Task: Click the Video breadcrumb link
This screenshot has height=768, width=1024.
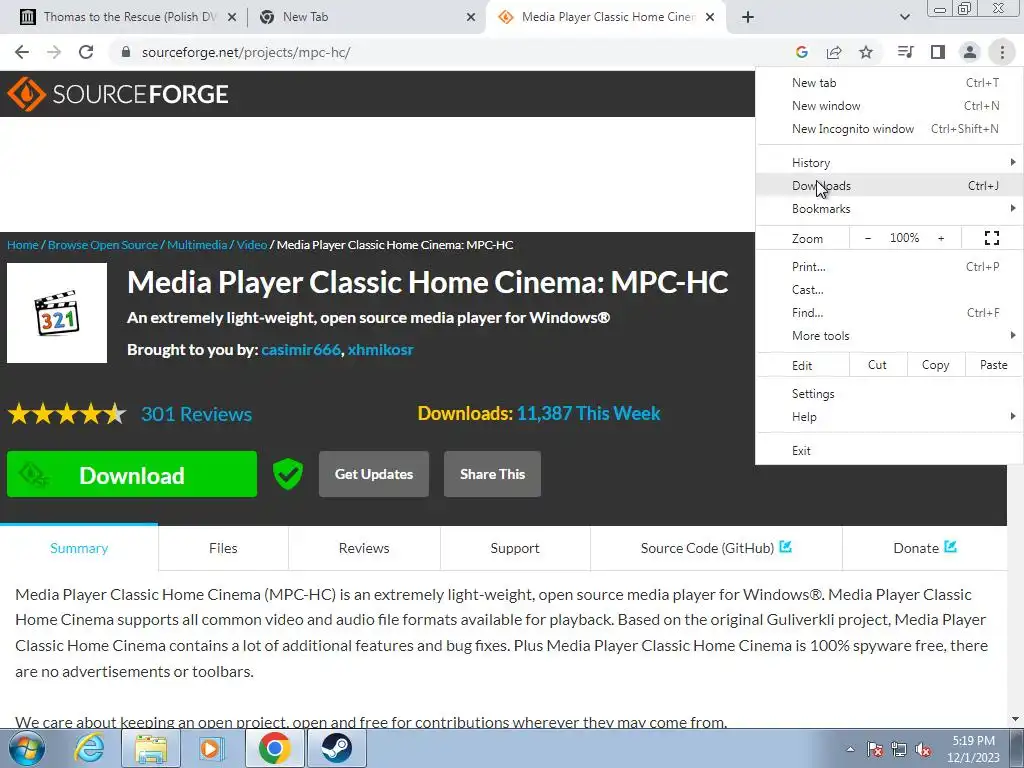Action: coord(251,245)
